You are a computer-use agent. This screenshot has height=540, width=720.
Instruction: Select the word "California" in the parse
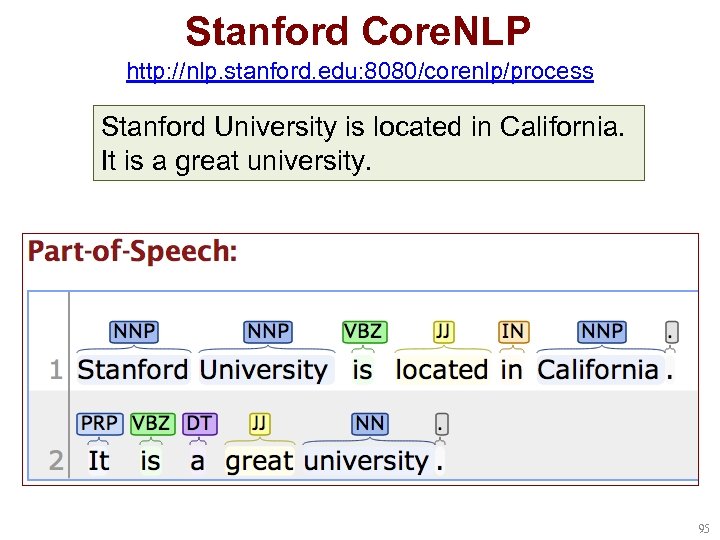point(599,370)
